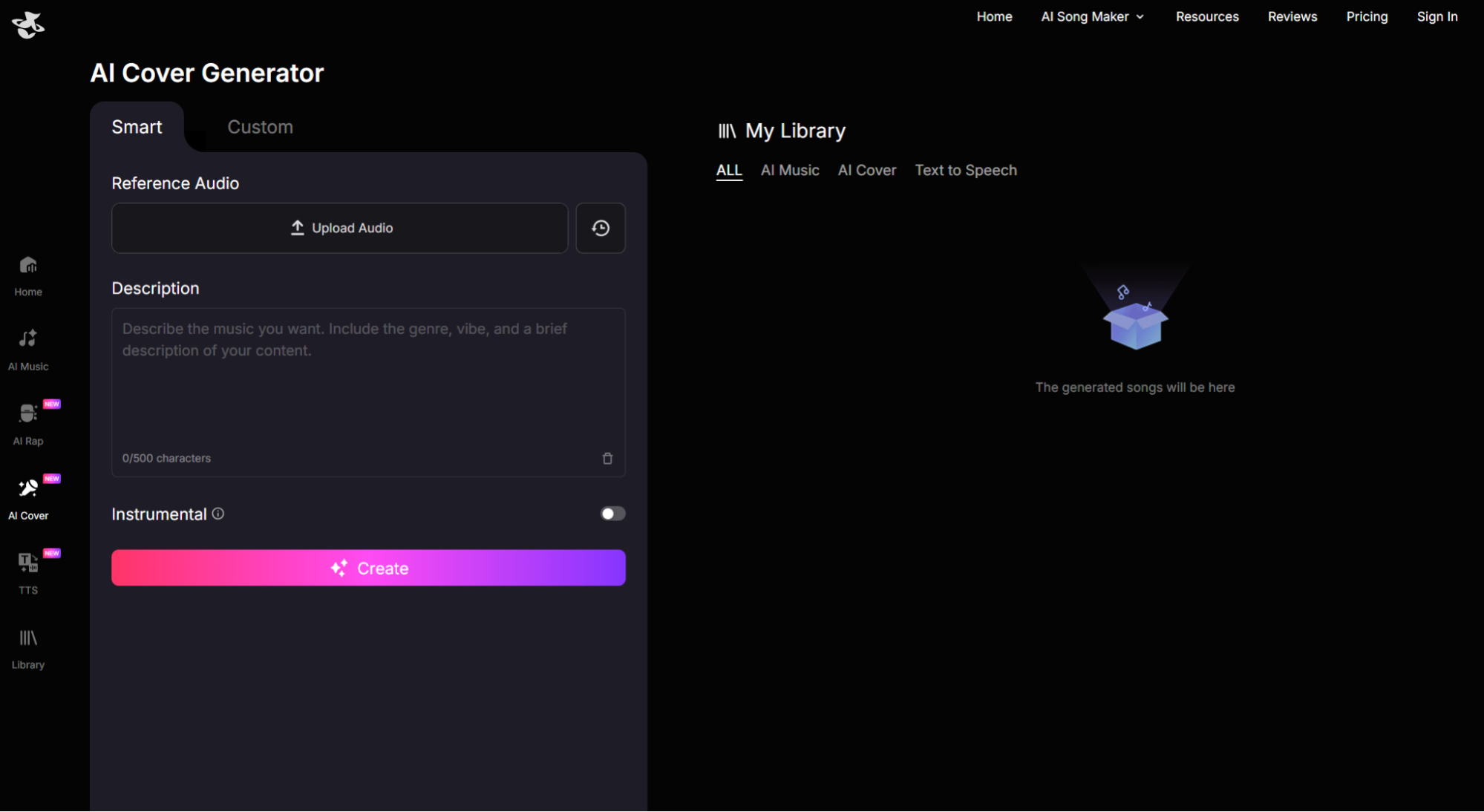Image resolution: width=1484 pixels, height=812 pixels.
Task: Open Home from the left sidebar
Action: [28, 275]
